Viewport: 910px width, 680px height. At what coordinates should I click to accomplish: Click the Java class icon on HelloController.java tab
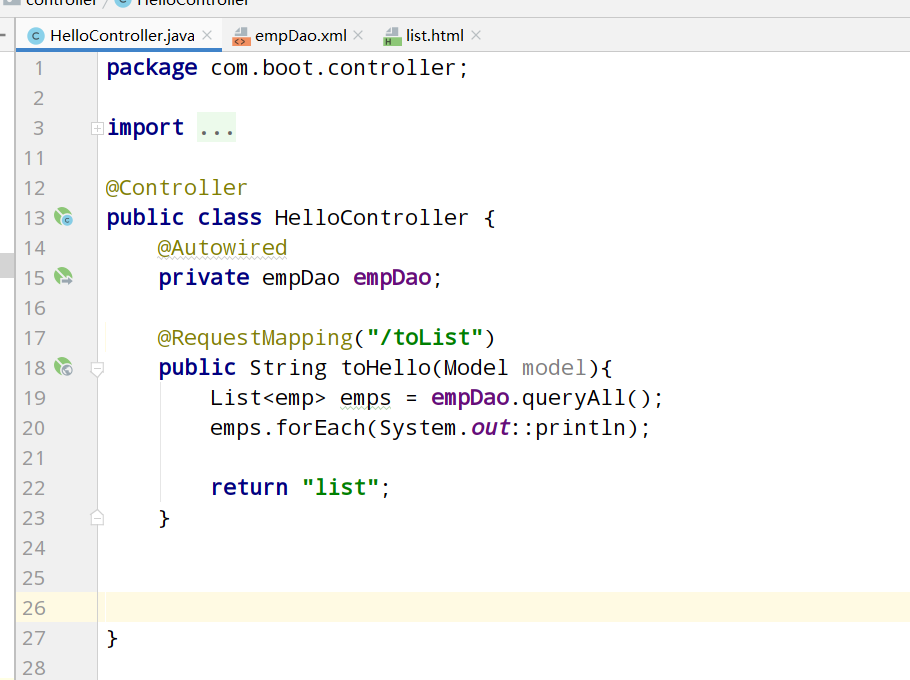(x=36, y=36)
